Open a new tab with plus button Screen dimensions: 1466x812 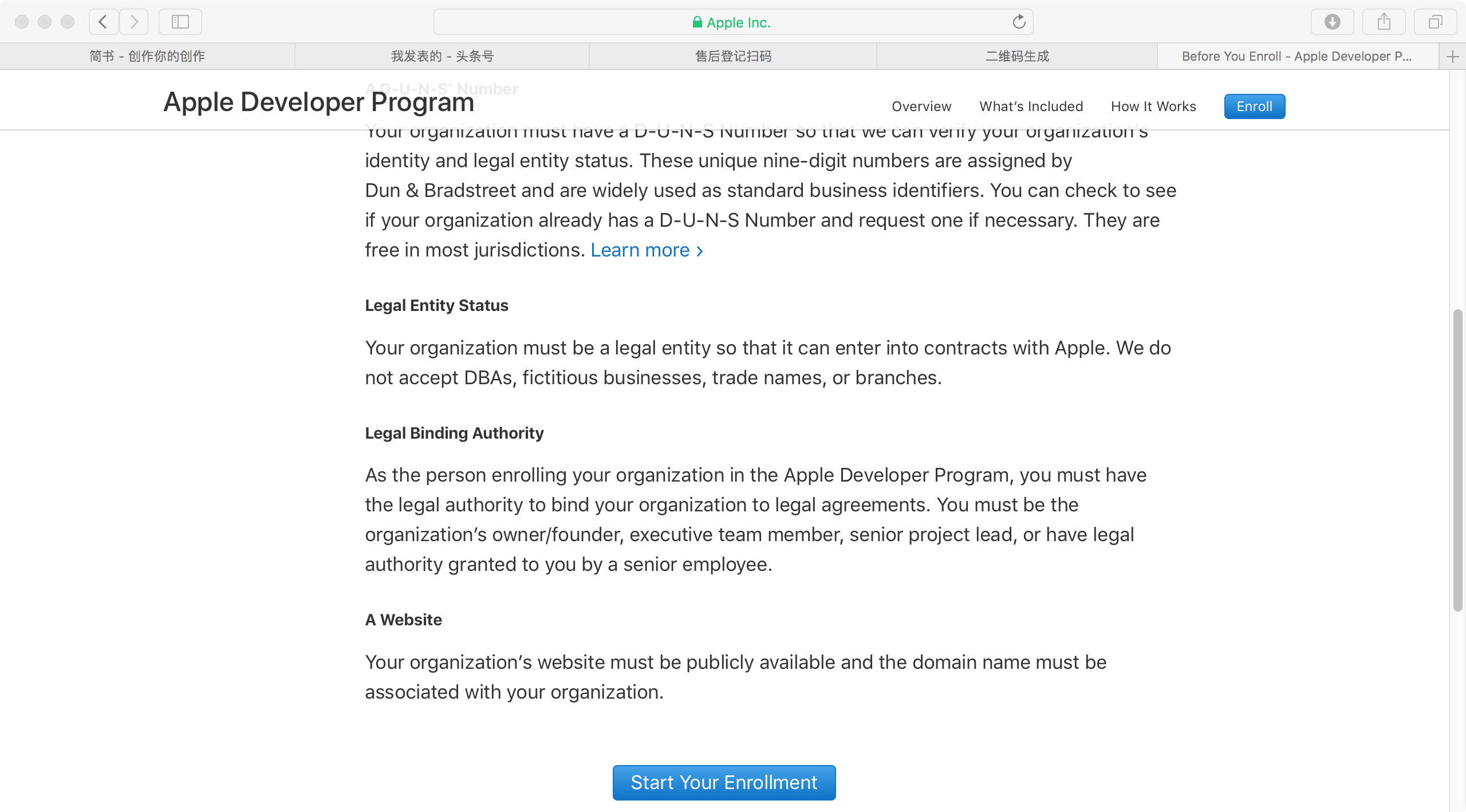[1452, 57]
